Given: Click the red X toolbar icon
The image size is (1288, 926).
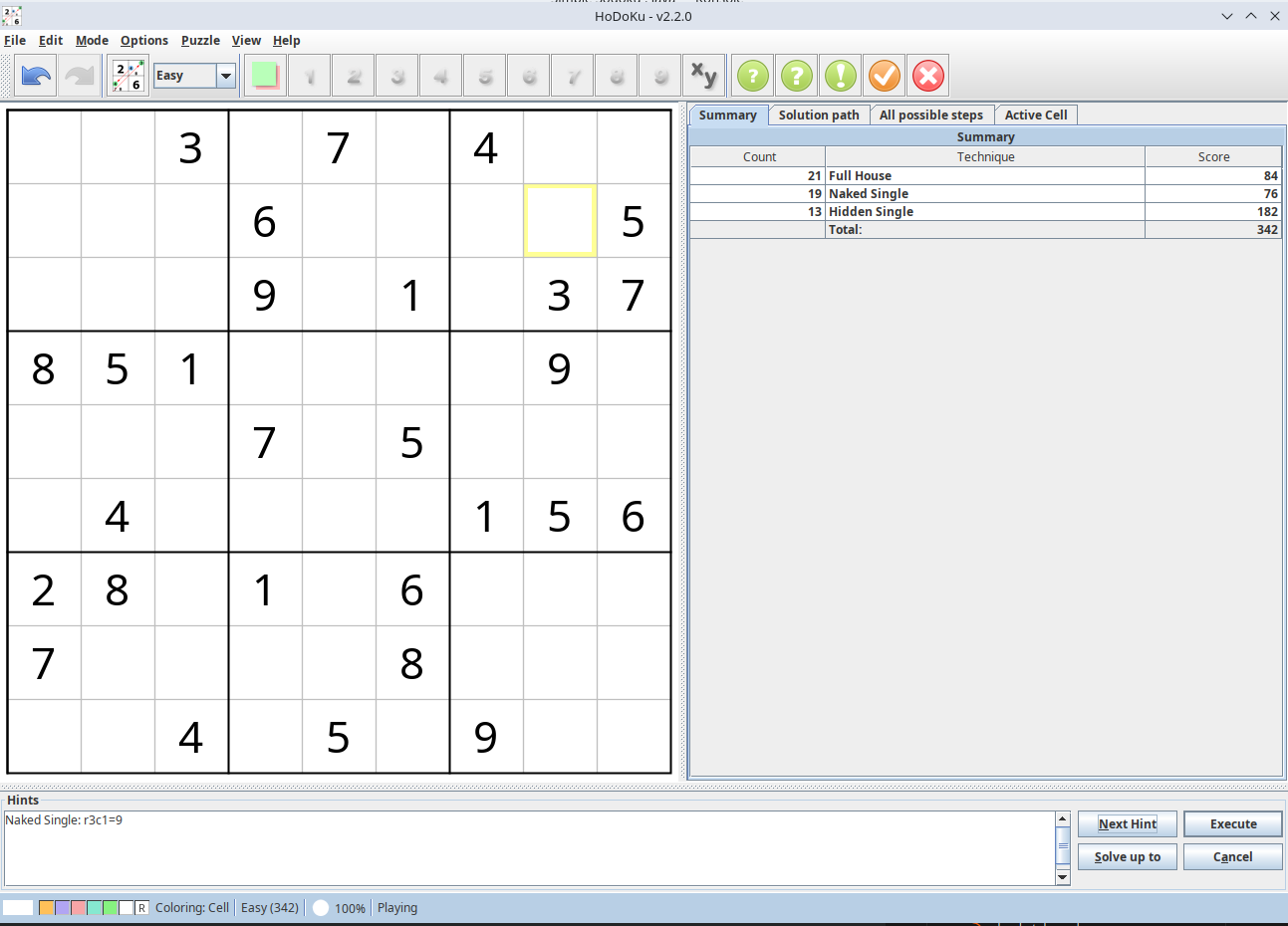Looking at the screenshot, I should 927,76.
